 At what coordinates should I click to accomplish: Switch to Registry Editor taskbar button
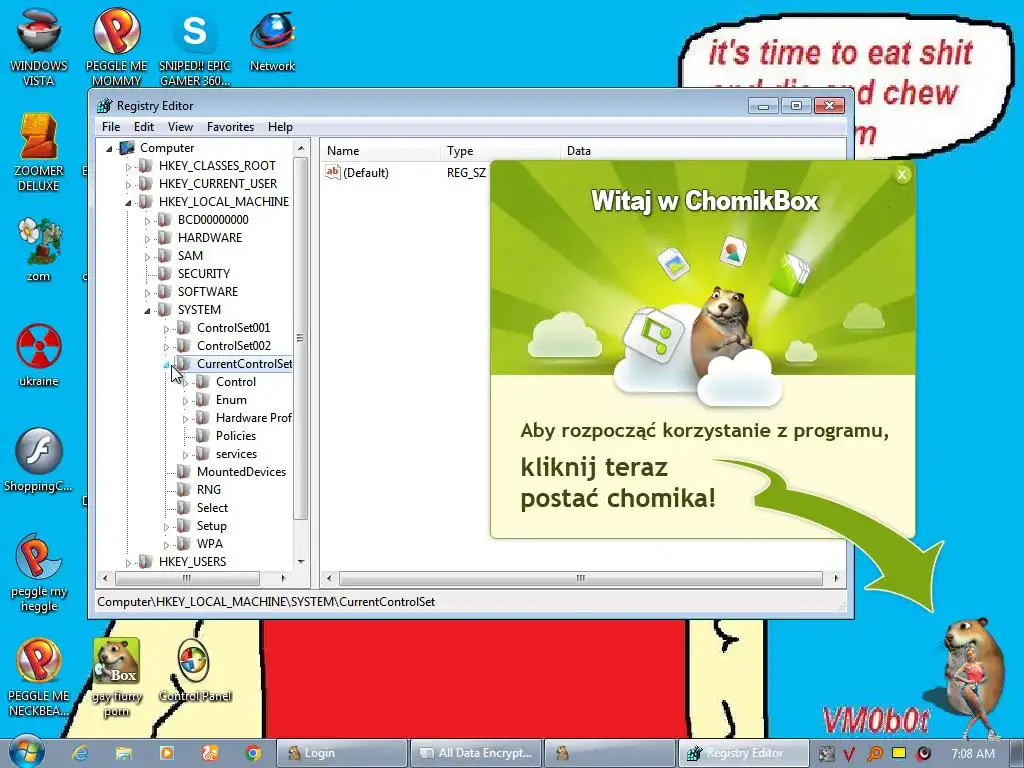coord(743,753)
